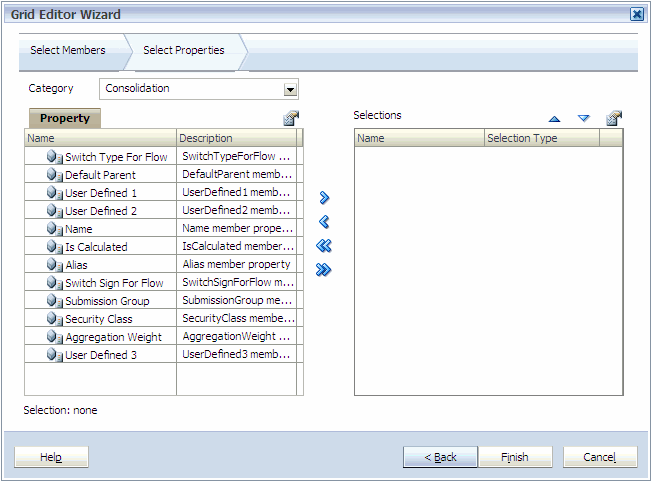Click icon beside Switch Type For Flow
The height and width of the screenshot is (481, 651).
pos(54,157)
